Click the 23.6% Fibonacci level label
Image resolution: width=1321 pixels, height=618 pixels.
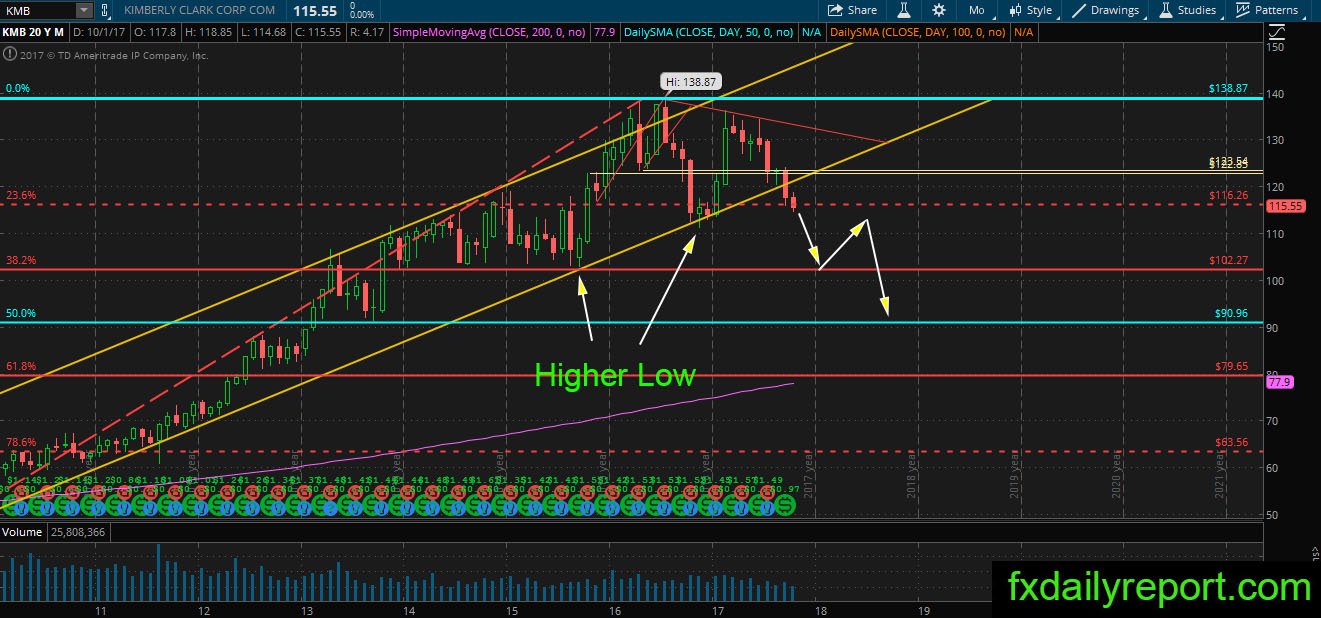(19, 196)
